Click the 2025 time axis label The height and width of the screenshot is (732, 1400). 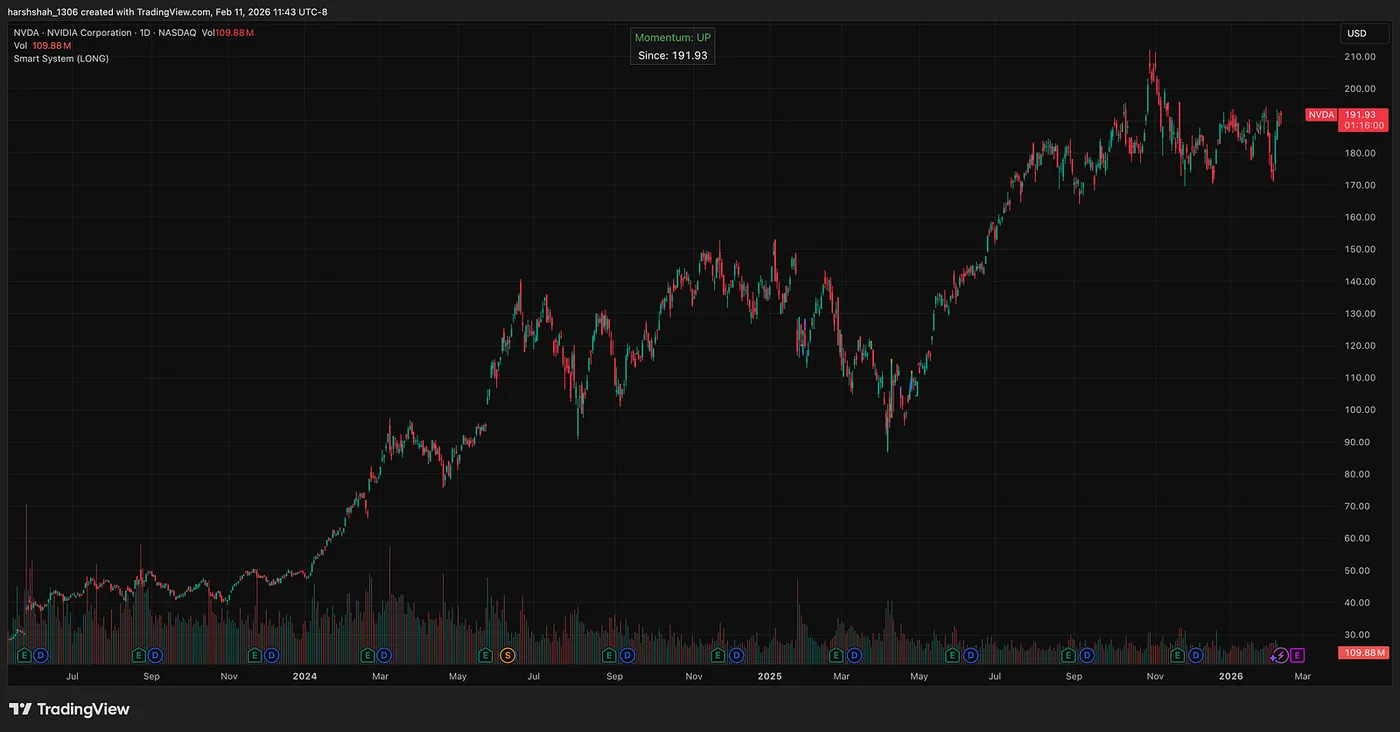770,676
